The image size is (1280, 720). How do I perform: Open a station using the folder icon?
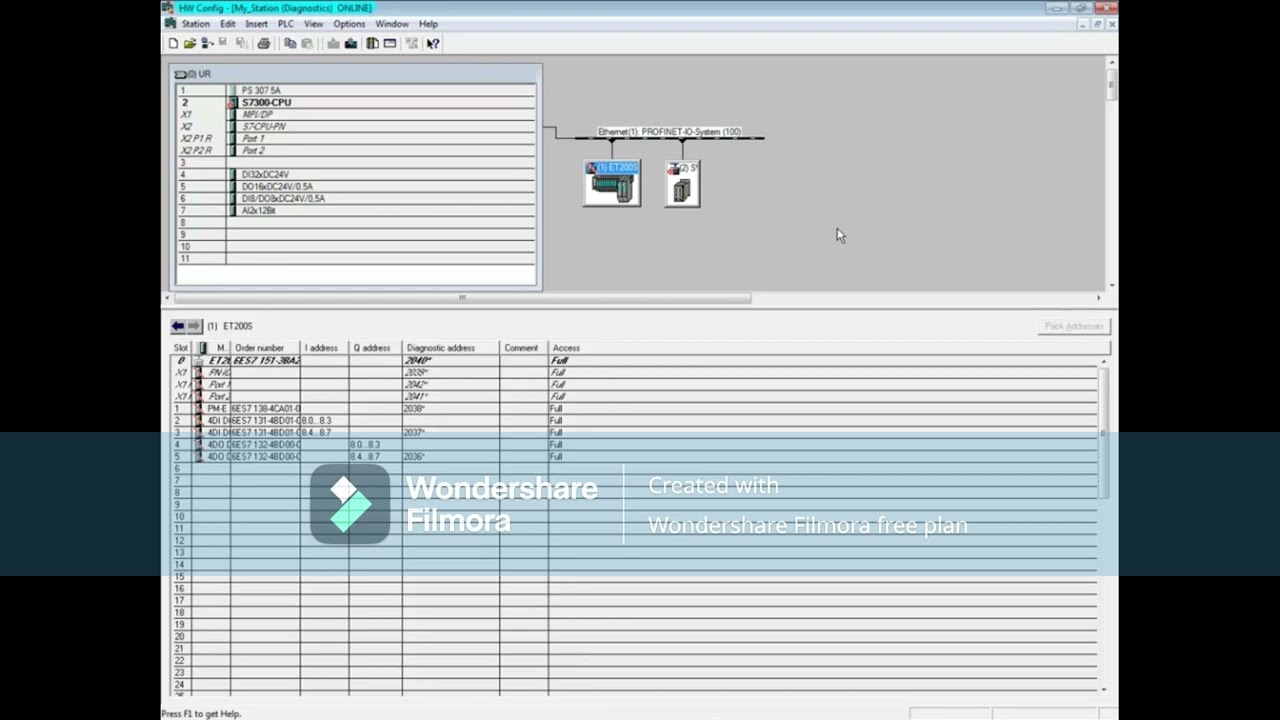pos(189,43)
